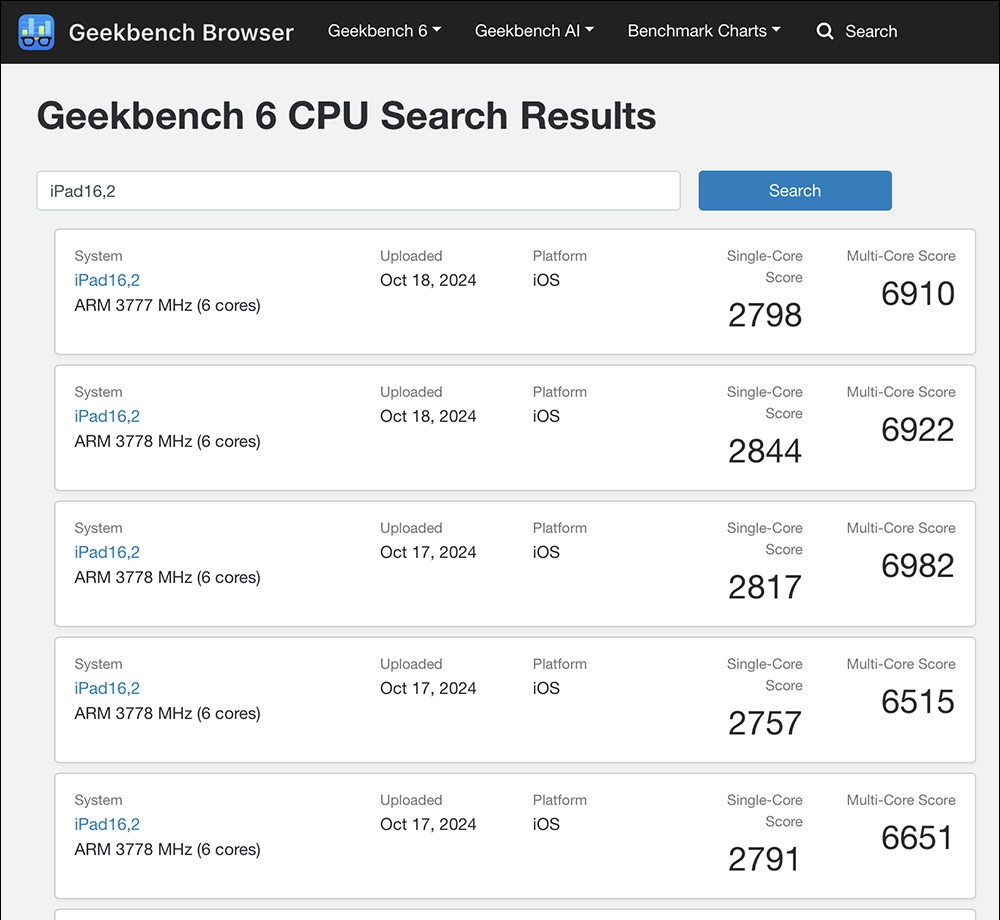The image size is (1000, 920).
Task: Click the magnifier search icon in navbar
Action: click(825, 31)
